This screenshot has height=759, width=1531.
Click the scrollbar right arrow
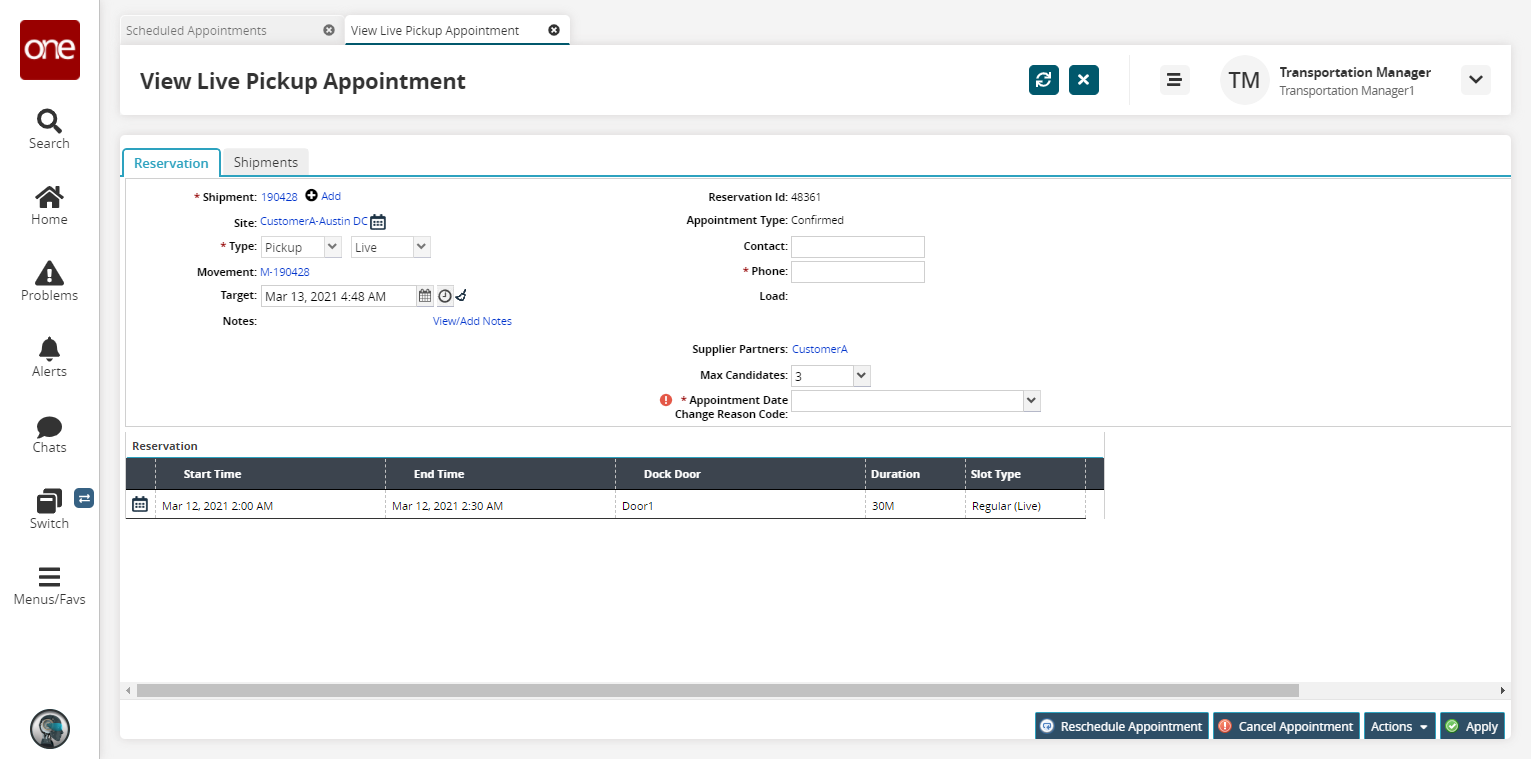point(1503,690)
